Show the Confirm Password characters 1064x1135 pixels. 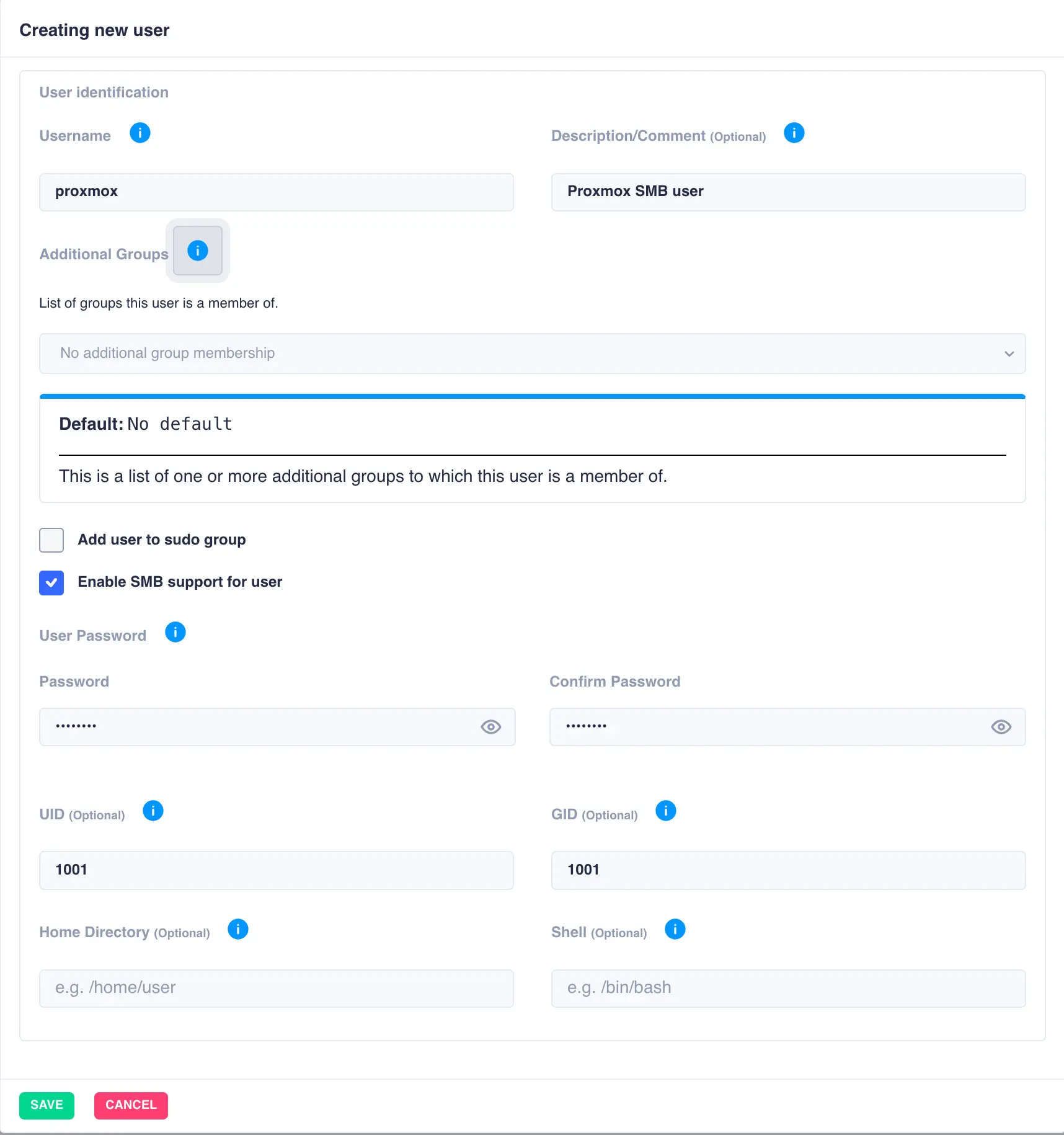coord(1001,727)
